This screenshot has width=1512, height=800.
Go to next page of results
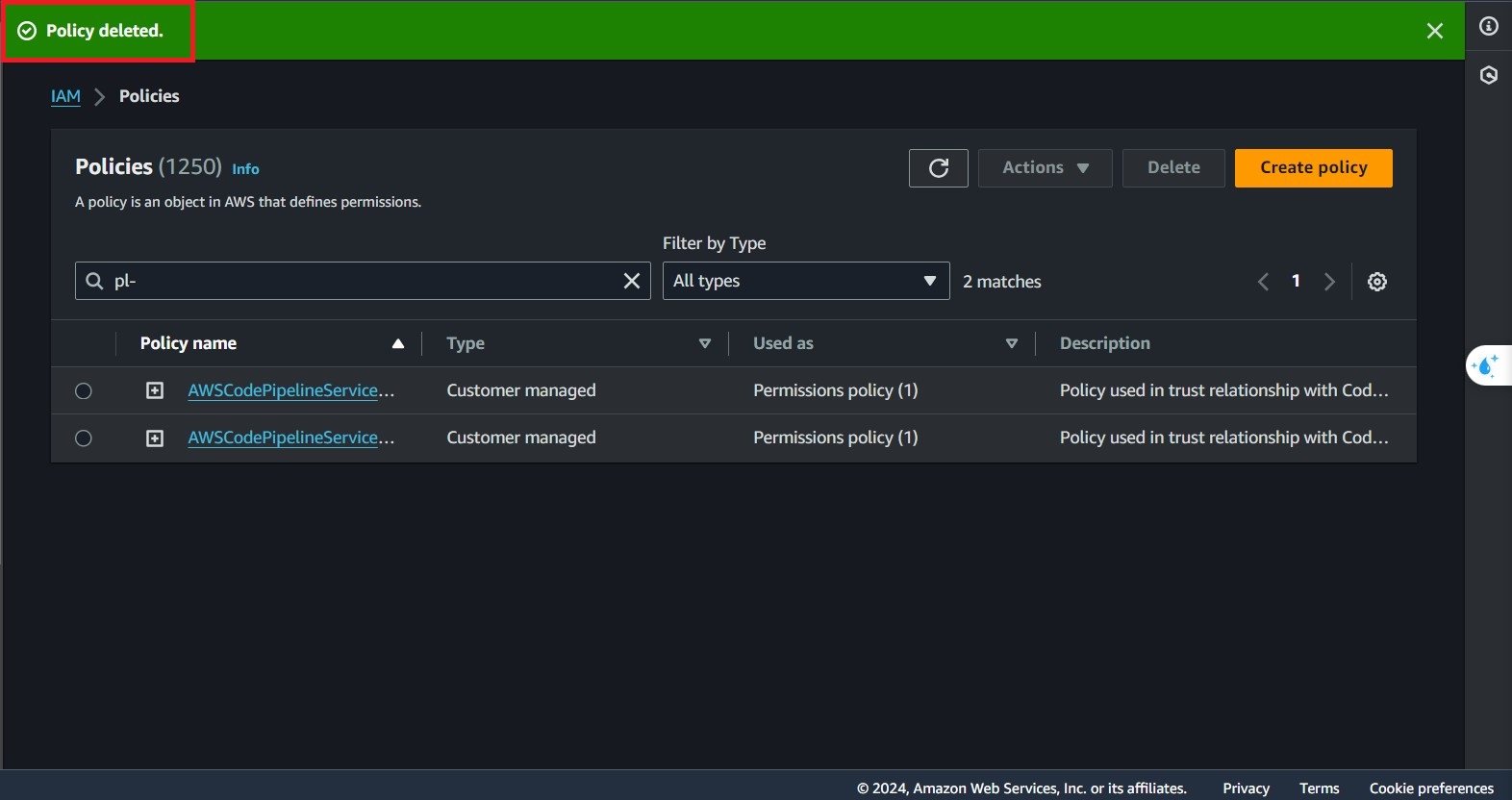point(1329,282)
